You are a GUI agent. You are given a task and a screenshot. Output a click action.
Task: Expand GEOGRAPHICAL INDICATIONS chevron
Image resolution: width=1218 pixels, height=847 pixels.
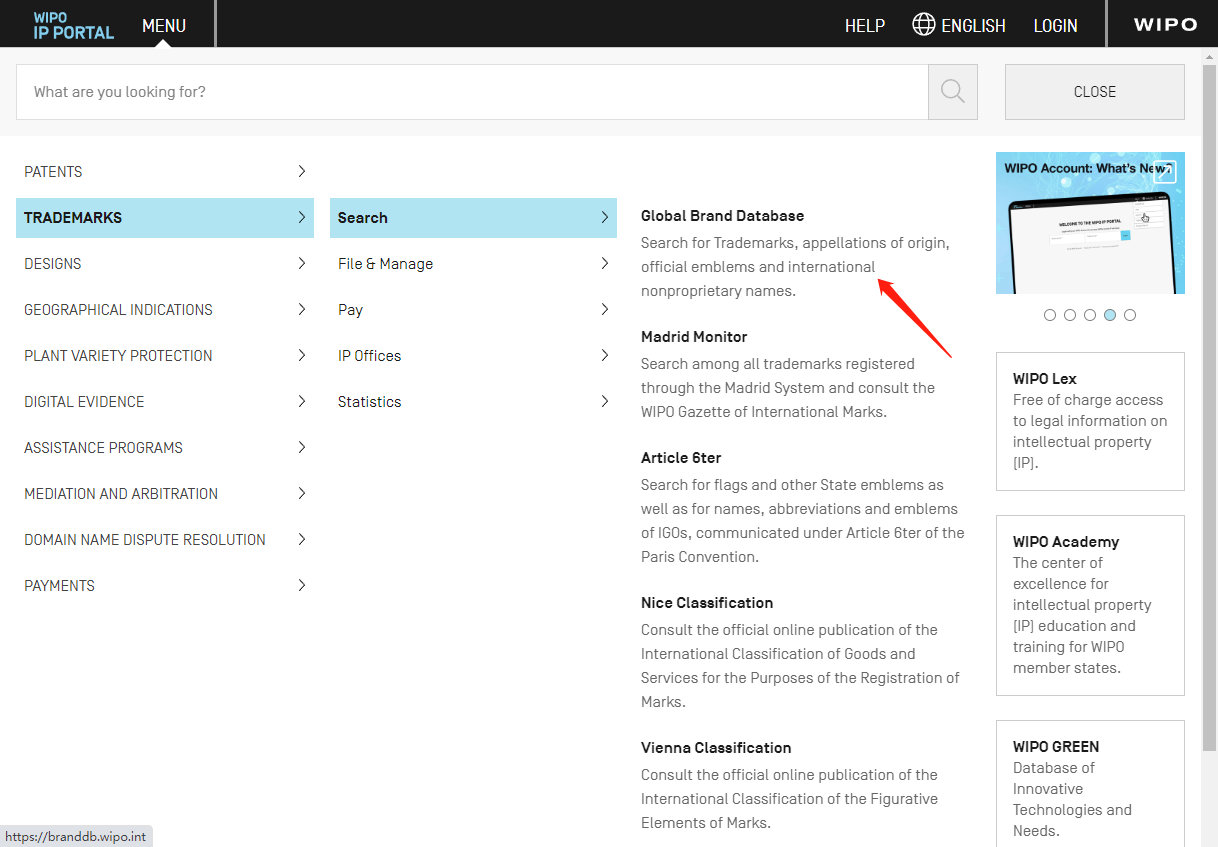pos(302,309)
